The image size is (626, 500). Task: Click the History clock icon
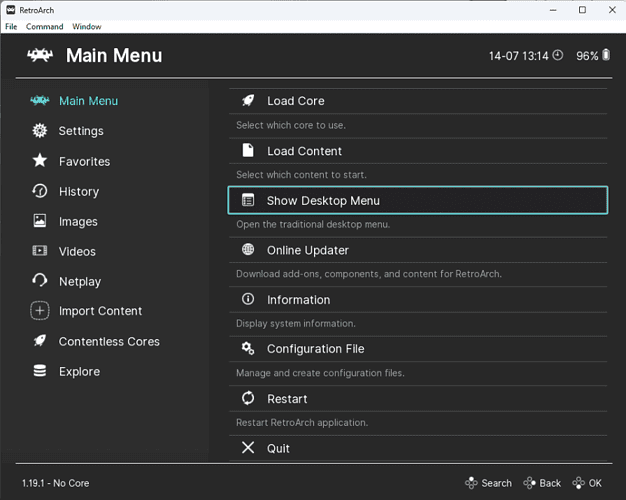point(40,191)
